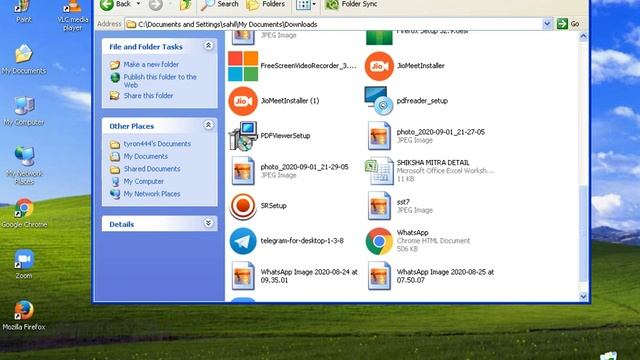Expand the Details panel

point(208,223)
